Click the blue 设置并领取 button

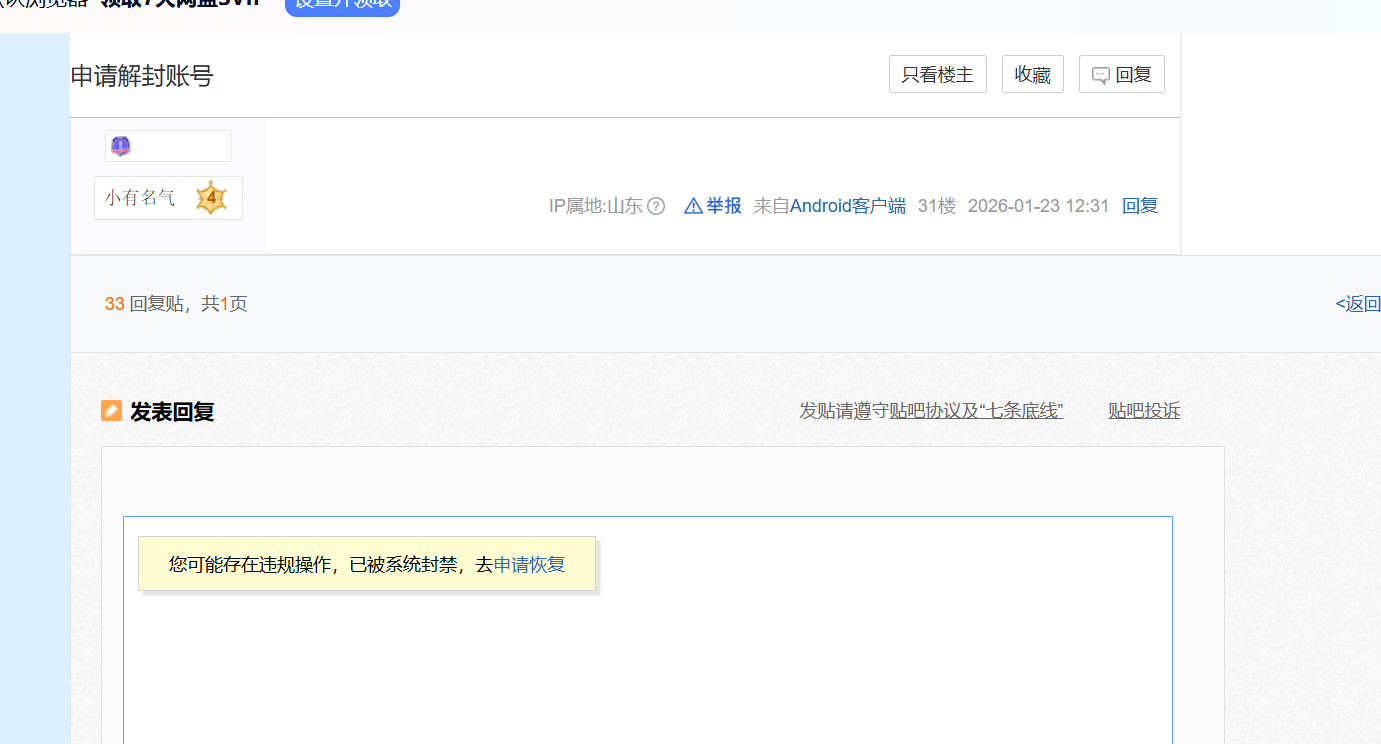[x=342, y=5]
